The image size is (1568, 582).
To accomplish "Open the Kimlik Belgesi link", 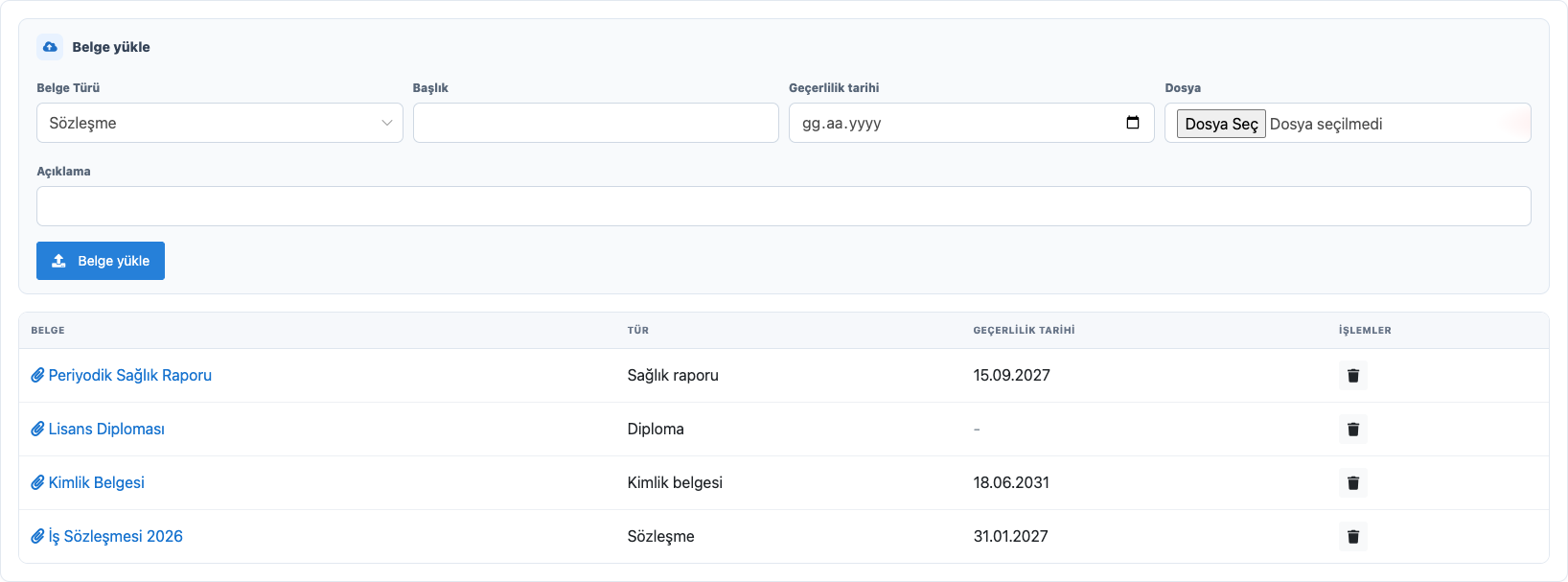I will [87, 482].
